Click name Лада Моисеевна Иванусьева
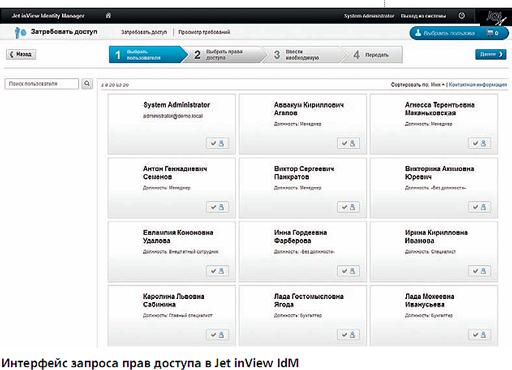512x370 pixels. click(x=429, y=300)
